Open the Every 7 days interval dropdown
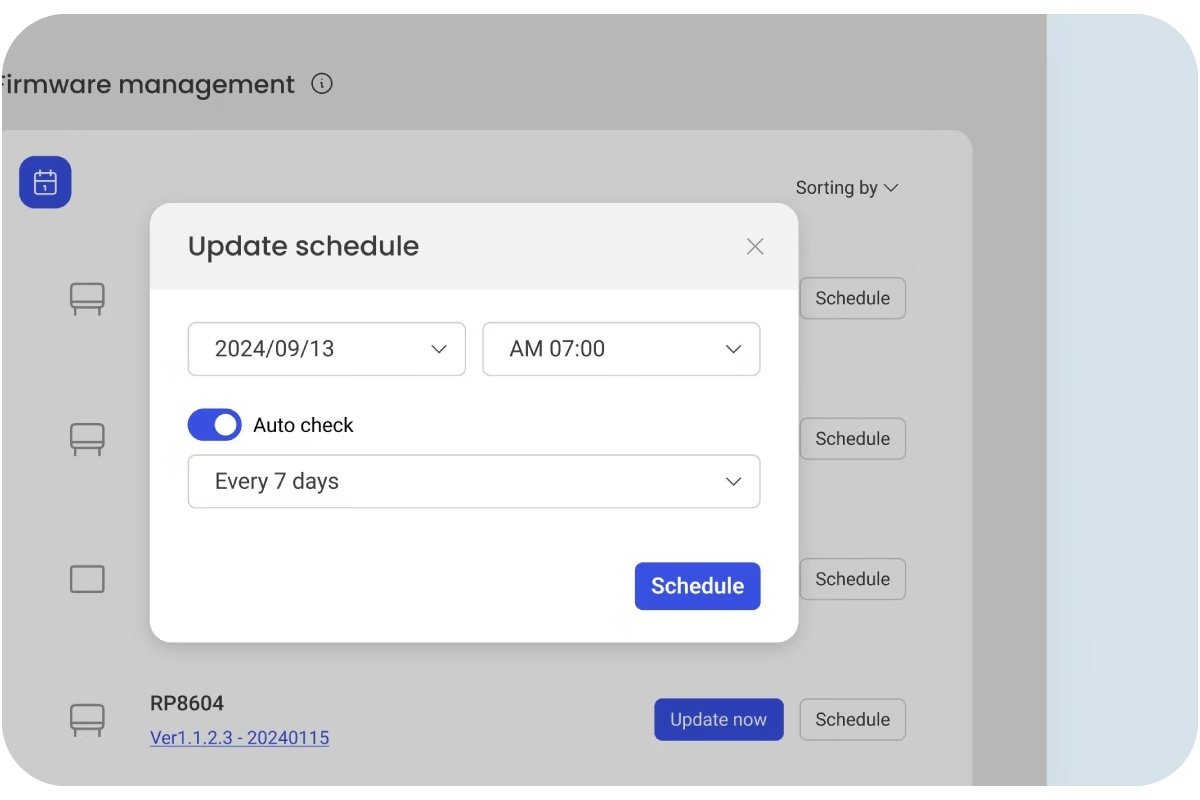 click(x=473, y=482)
